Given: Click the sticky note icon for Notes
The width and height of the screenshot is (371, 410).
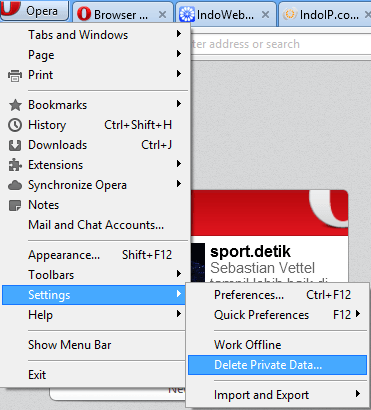Looking at the screenshot, I should (15, 205).
